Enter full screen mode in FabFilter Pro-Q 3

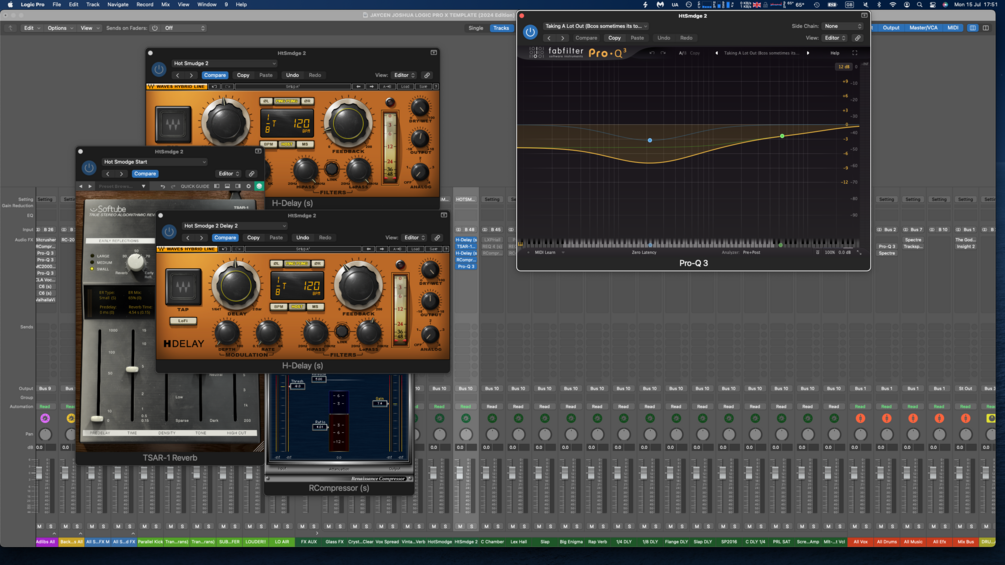tap(854, 53)
